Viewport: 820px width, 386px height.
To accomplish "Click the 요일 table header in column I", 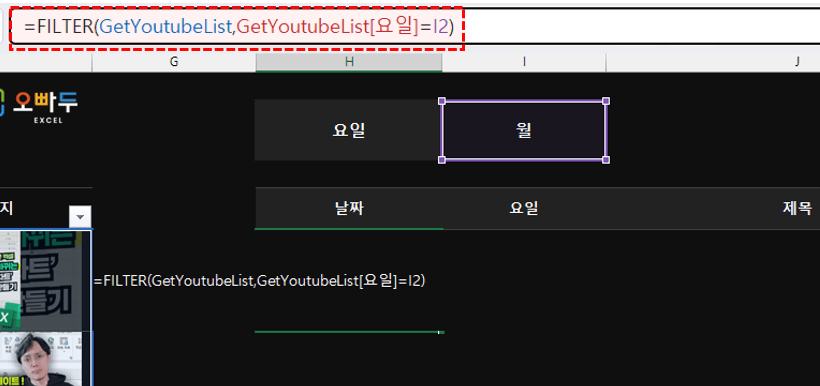I will tap(524, 209).
